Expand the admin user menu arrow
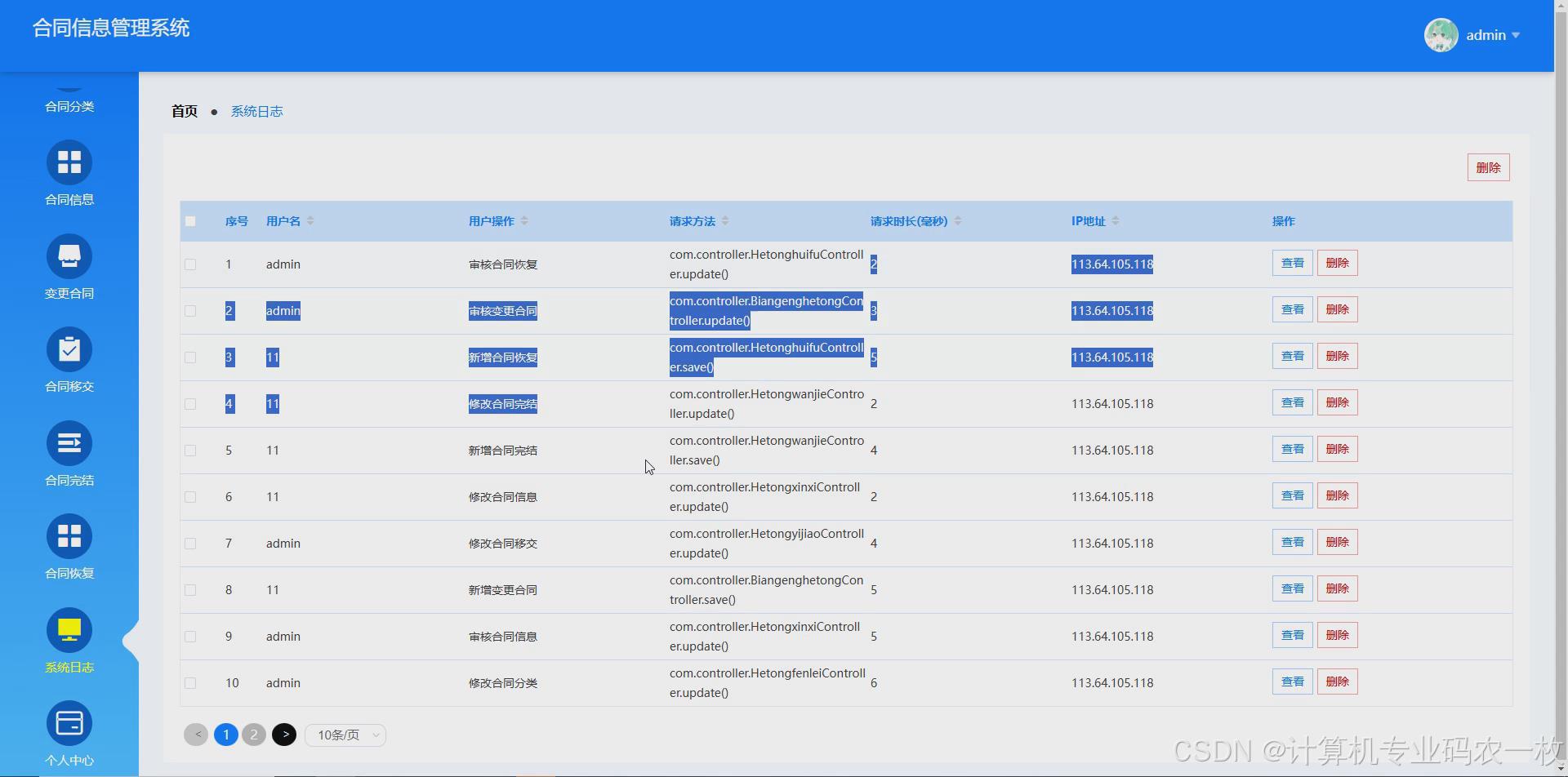The height and width of the screenshot is (777, 1568). click(1516, 35)
